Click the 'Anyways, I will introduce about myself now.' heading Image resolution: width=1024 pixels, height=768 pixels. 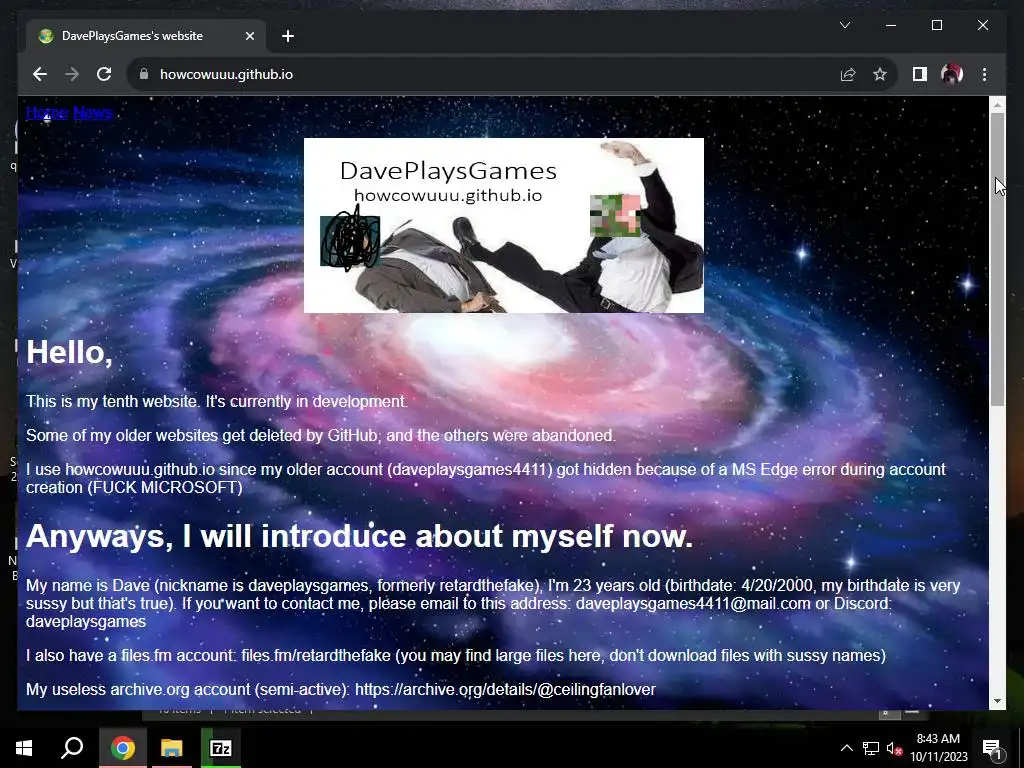pos(359,536)
